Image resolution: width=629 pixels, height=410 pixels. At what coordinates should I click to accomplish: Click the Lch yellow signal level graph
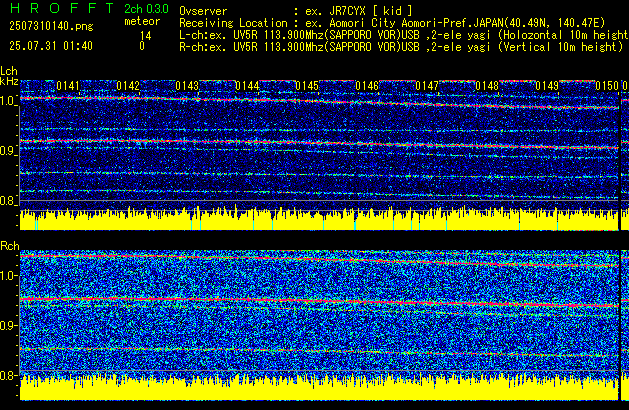319,219
